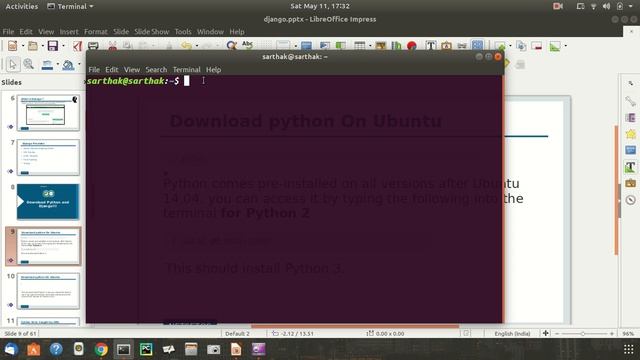The image size is (640, 360).
Task: Open Impress Tools menu
Action: [183, 31]
